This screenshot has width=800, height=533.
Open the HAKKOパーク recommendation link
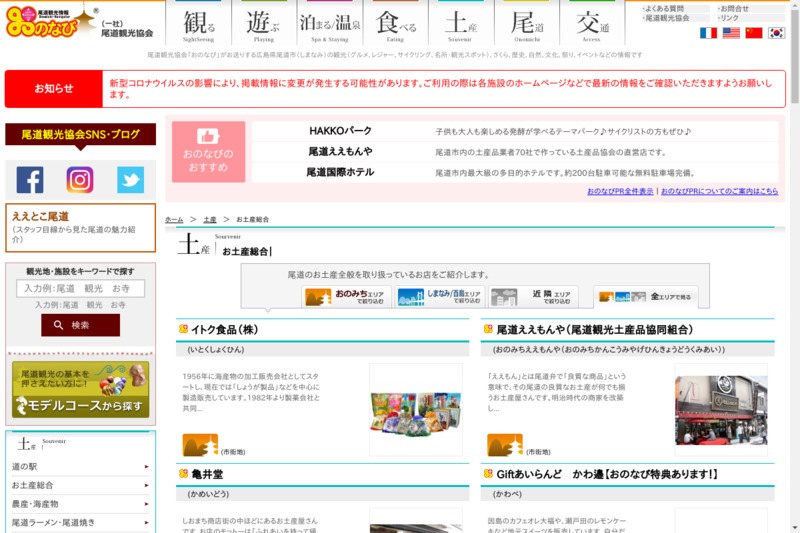(x=340, y=131)
